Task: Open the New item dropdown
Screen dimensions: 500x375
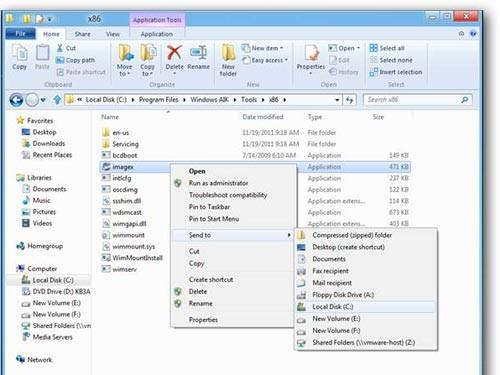Action: [262, 48]
